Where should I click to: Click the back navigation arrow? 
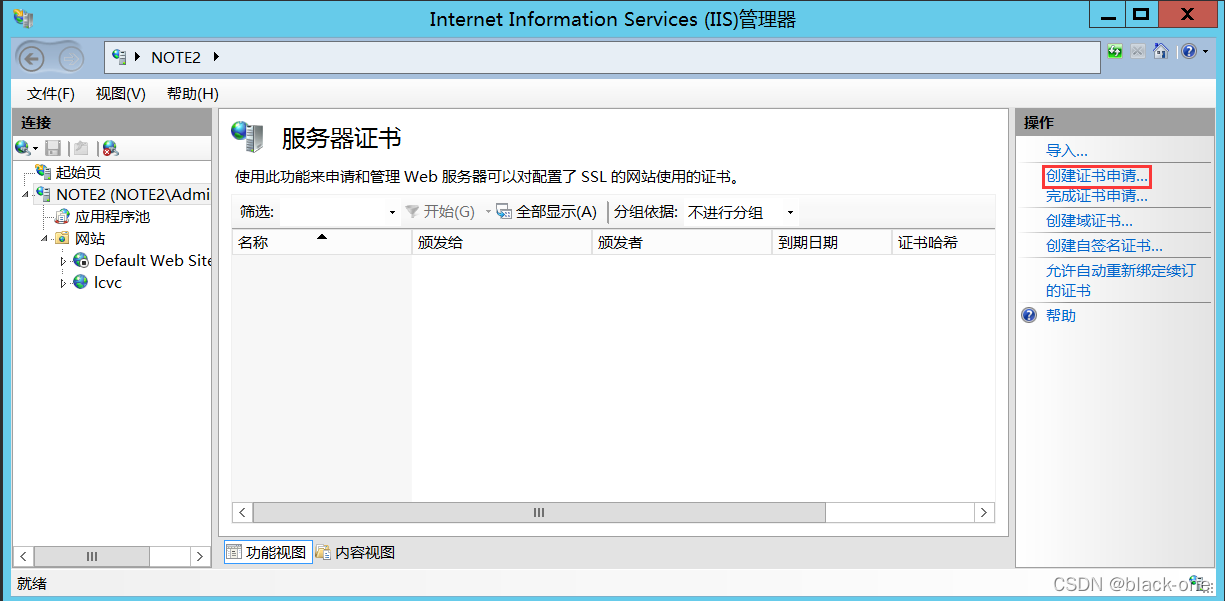(x=31, y=59)
